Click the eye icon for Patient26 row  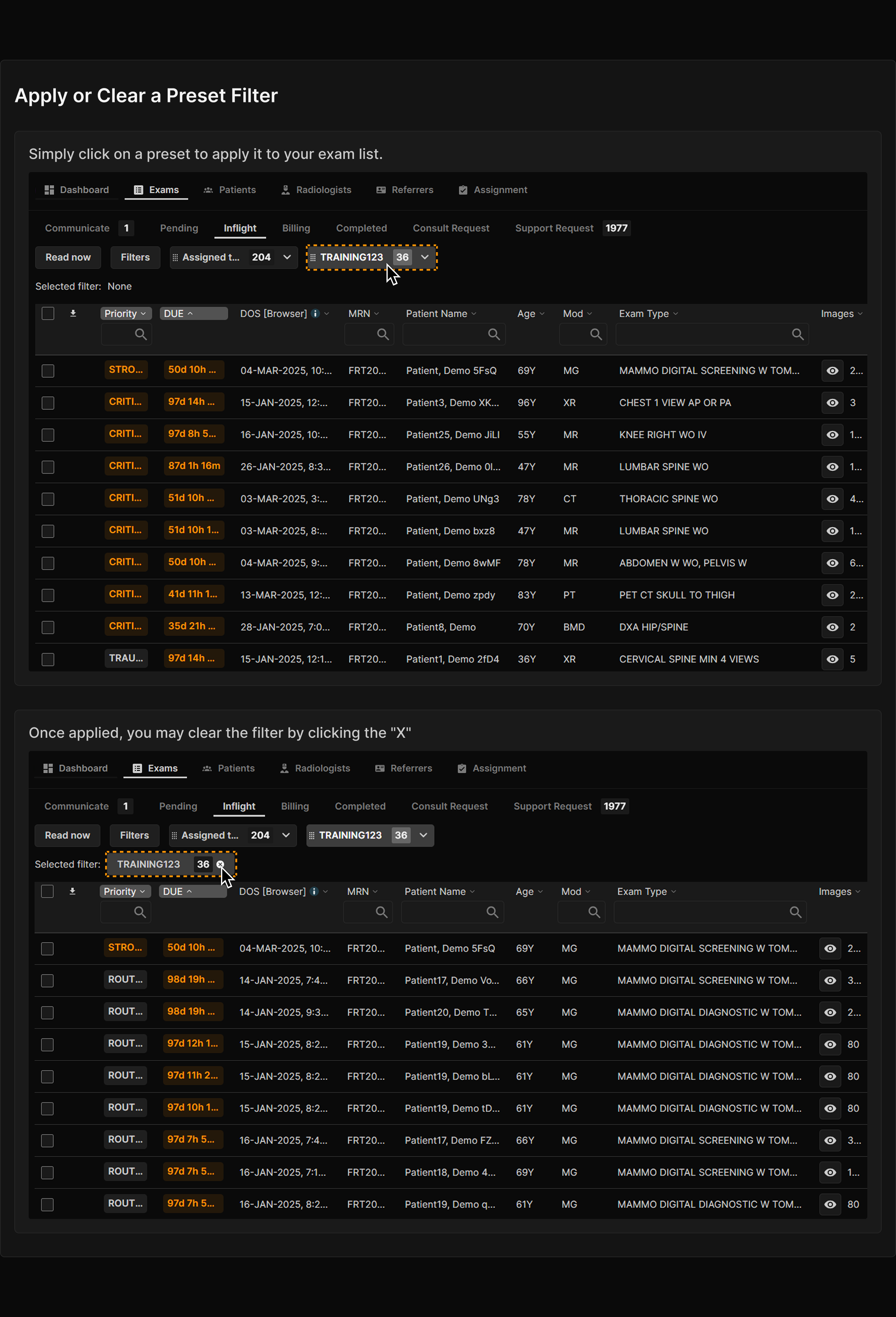pyautogui.click(x=832, y=467)
